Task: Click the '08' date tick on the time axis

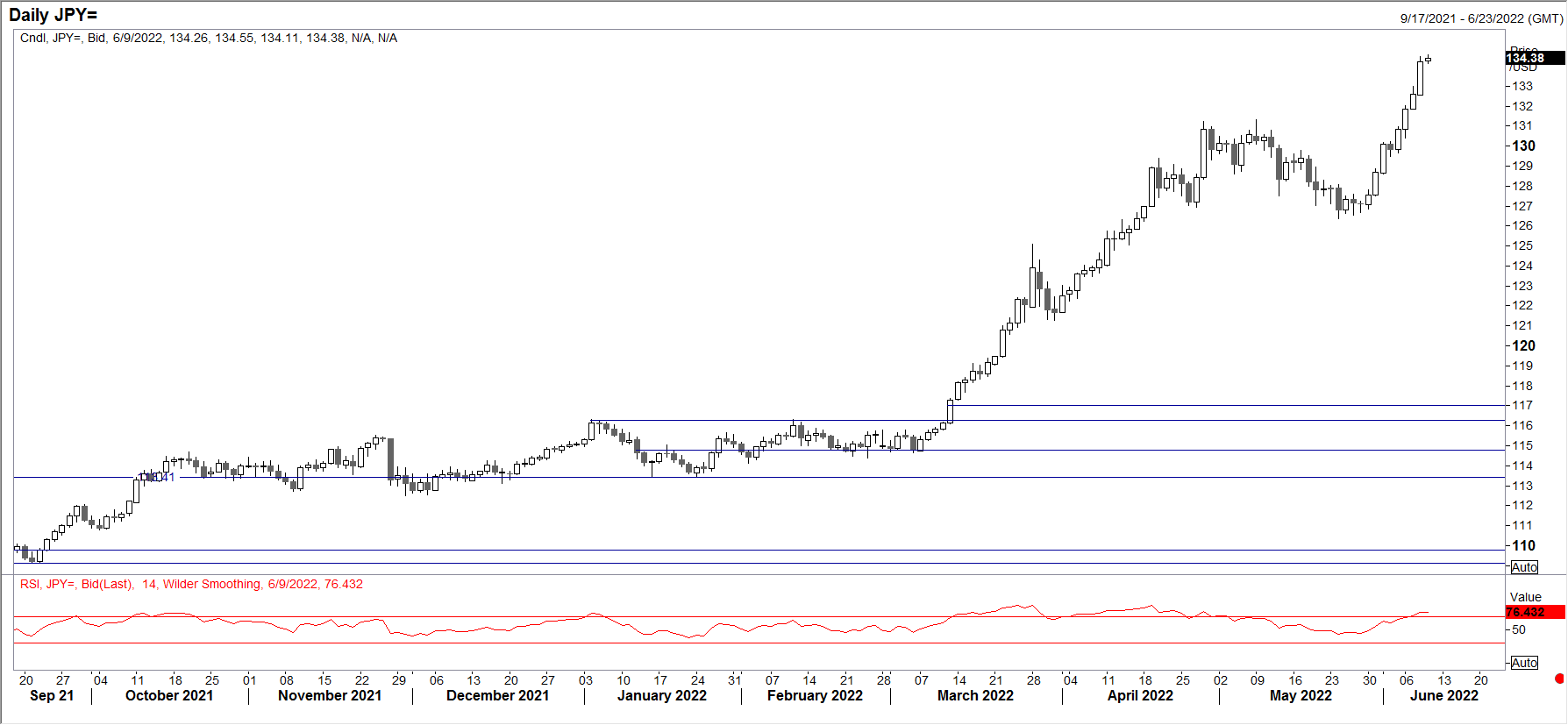Action: click(287, 679)
